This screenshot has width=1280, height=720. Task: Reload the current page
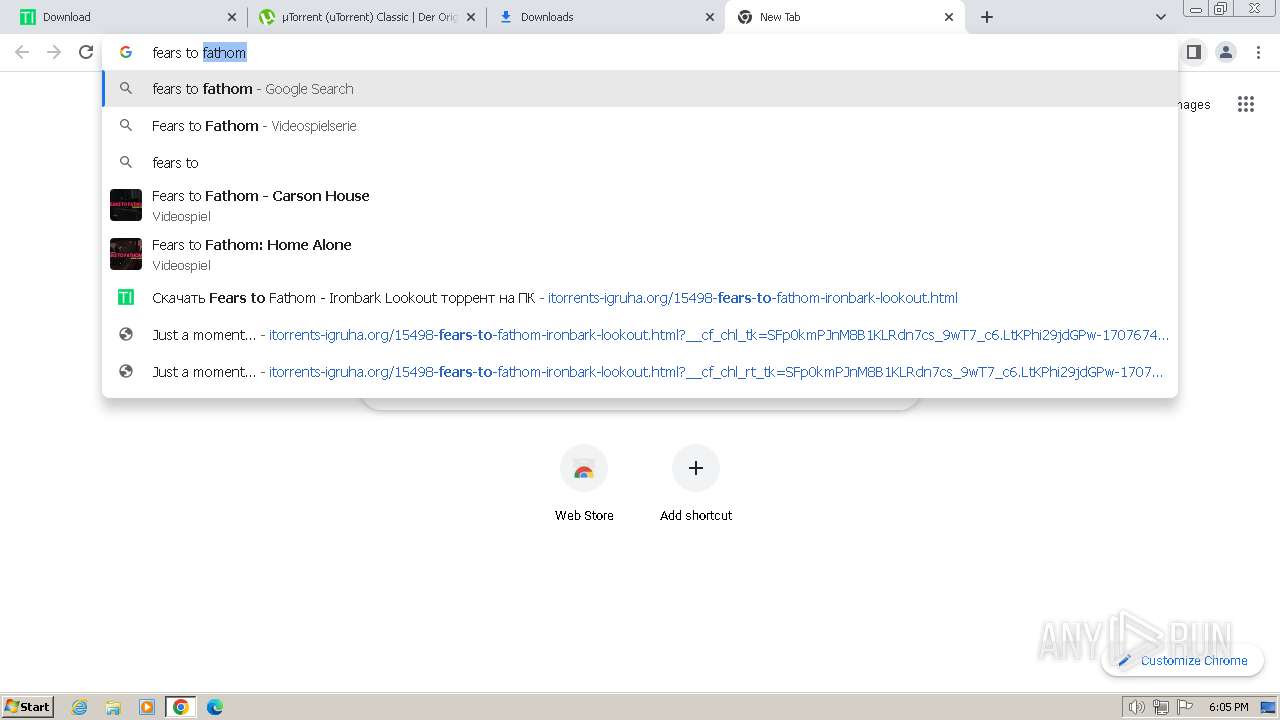coord(86,52)
